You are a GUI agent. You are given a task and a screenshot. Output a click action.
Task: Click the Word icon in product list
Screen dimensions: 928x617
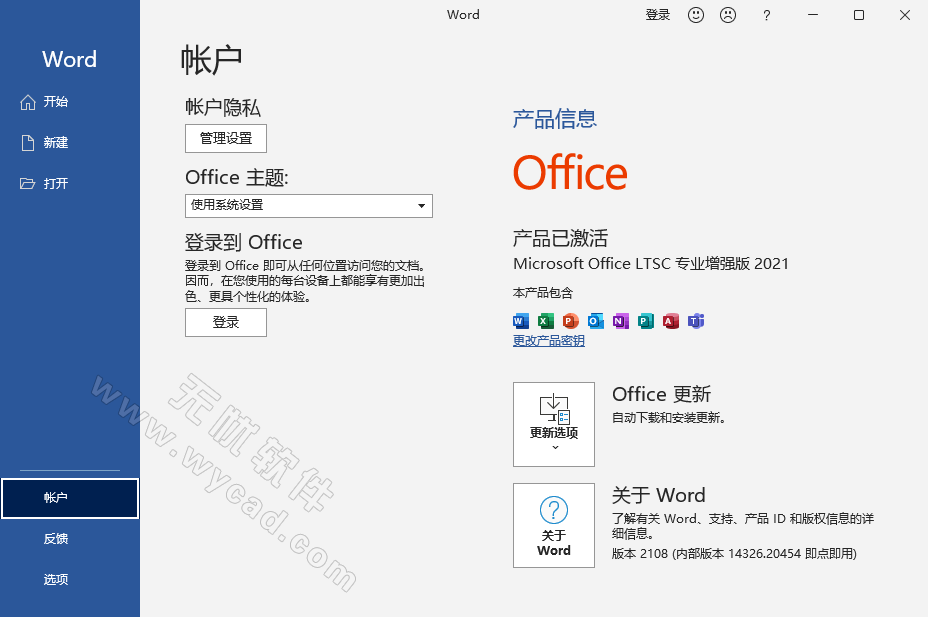520,321
